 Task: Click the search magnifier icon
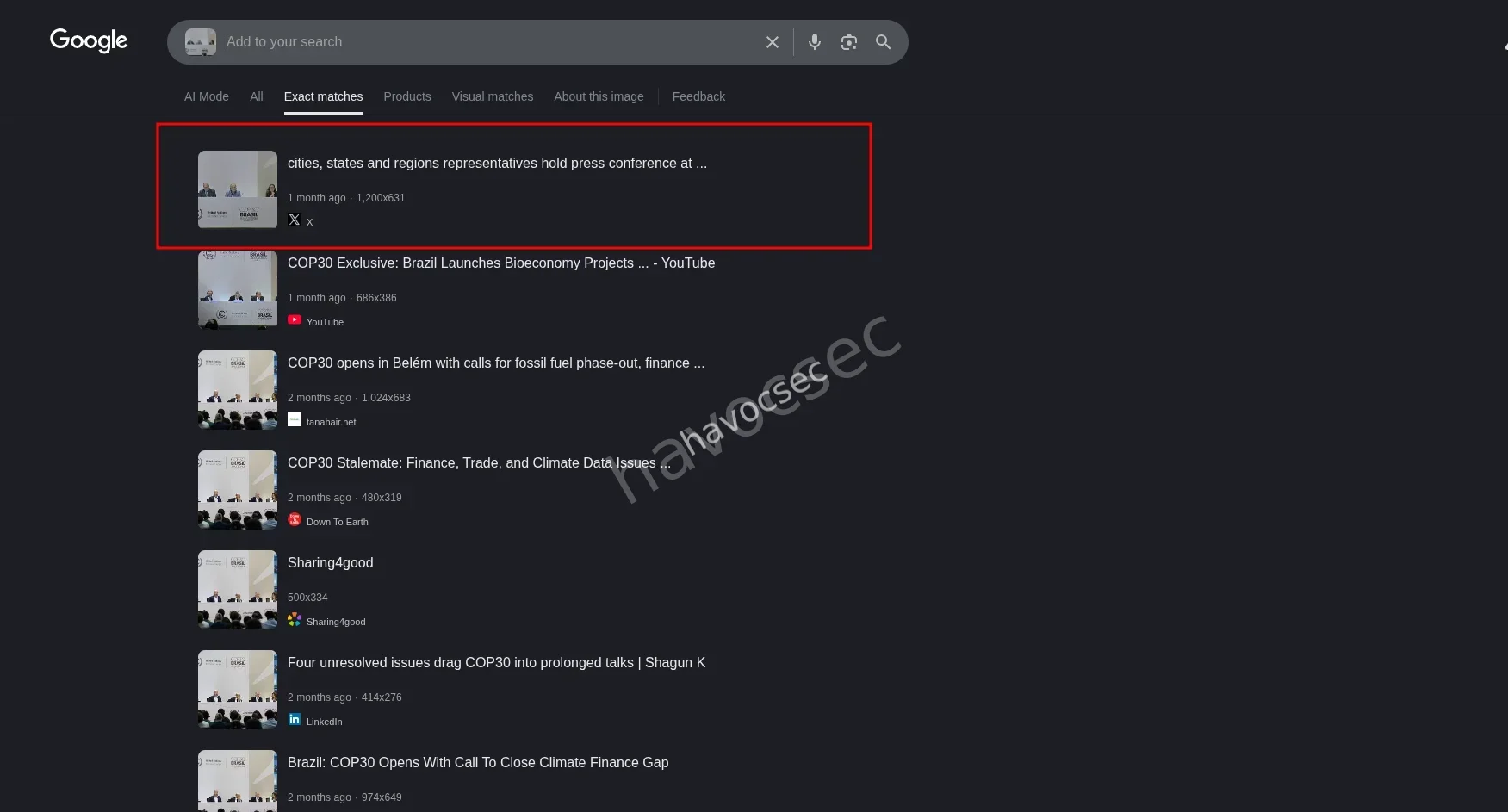pyautogui.click(x=883, y=41)
